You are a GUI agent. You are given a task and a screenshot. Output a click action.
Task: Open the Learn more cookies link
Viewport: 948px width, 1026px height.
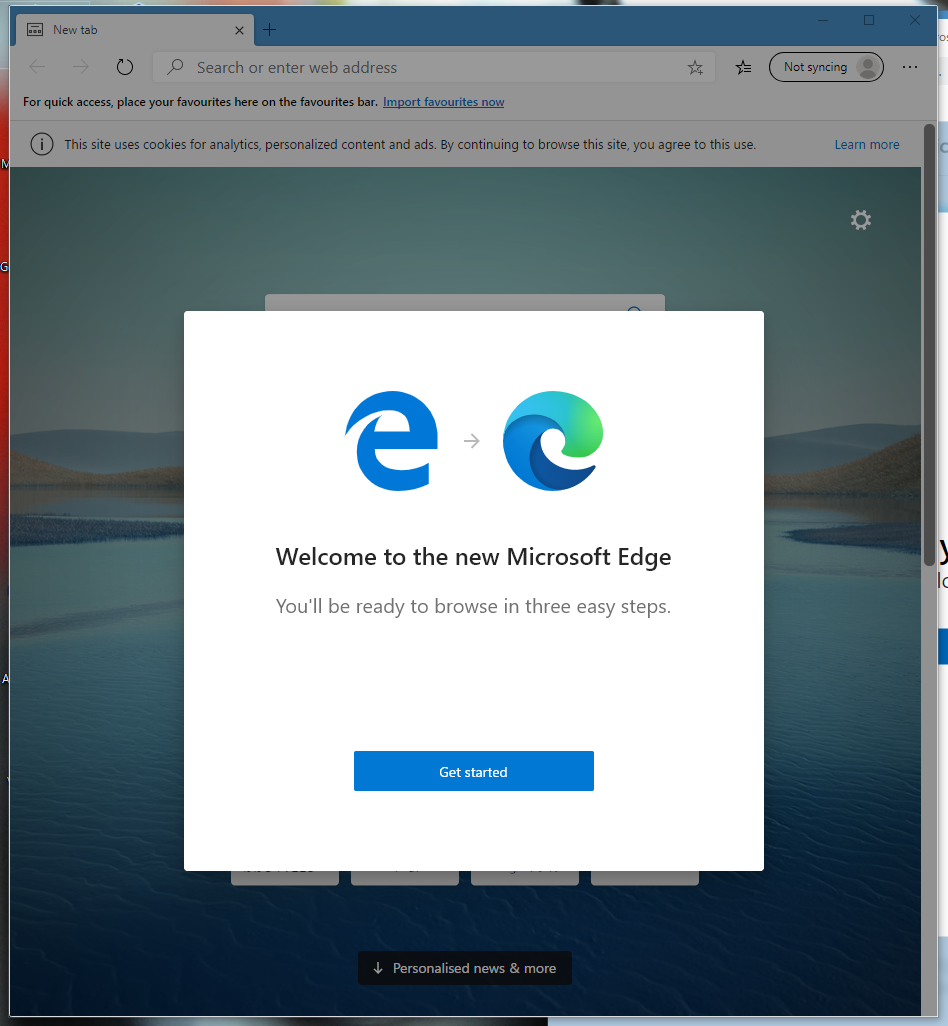pos(867,145)
